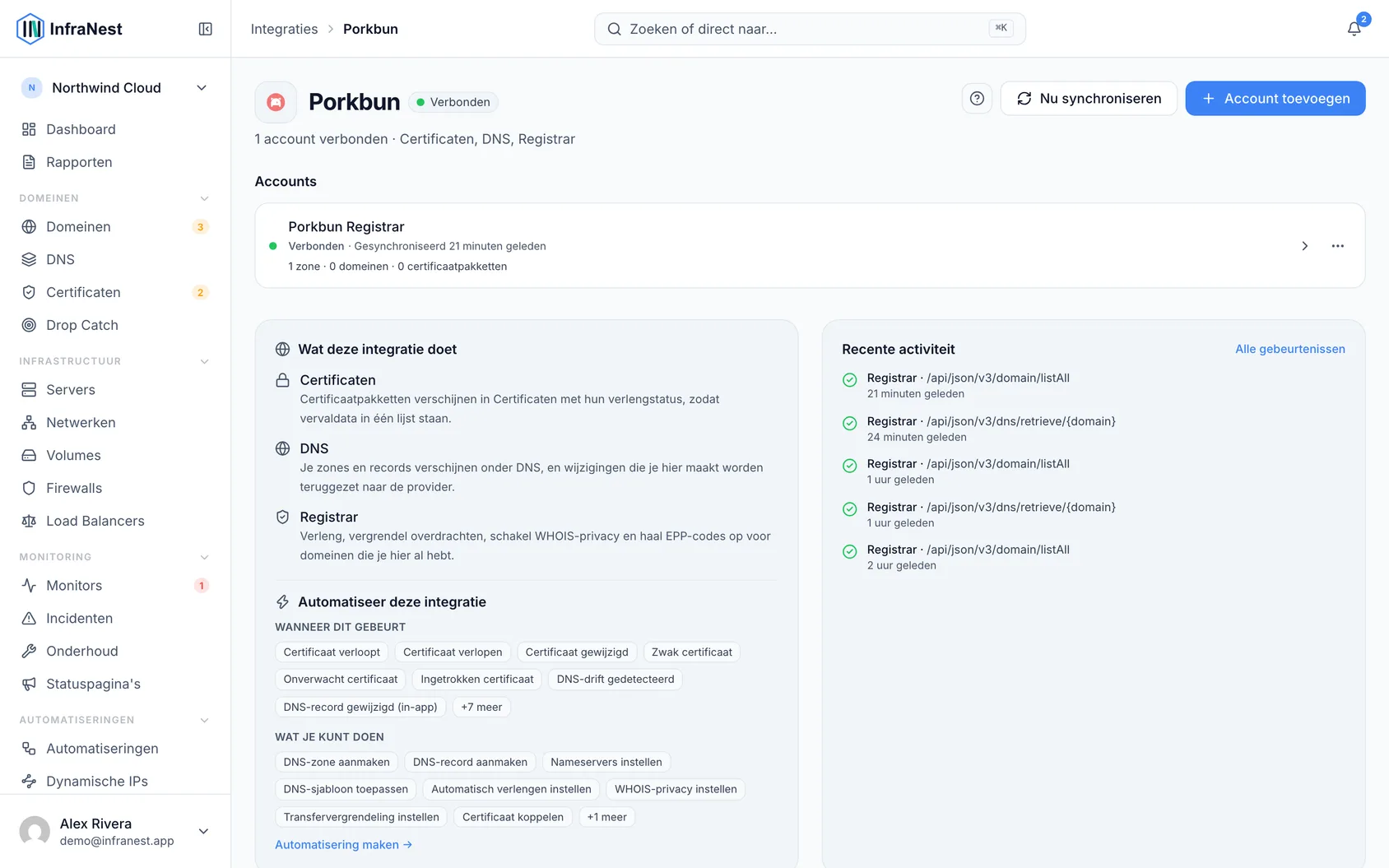Image resolution: width=1389 pixels, height=868 pixels.
Task: Click the Certificaten shield icon in sidebar
Action: [29, 292]
